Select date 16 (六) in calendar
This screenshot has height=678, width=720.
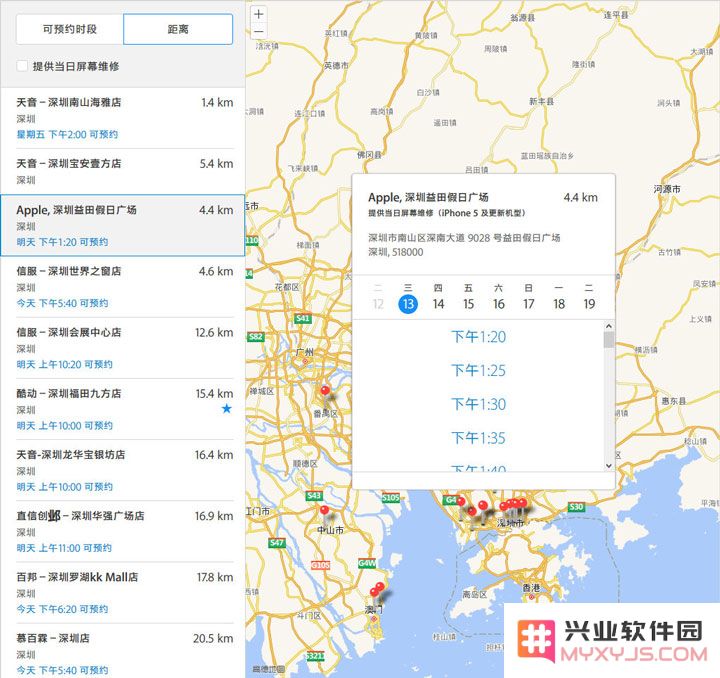(x=499, y=303)
